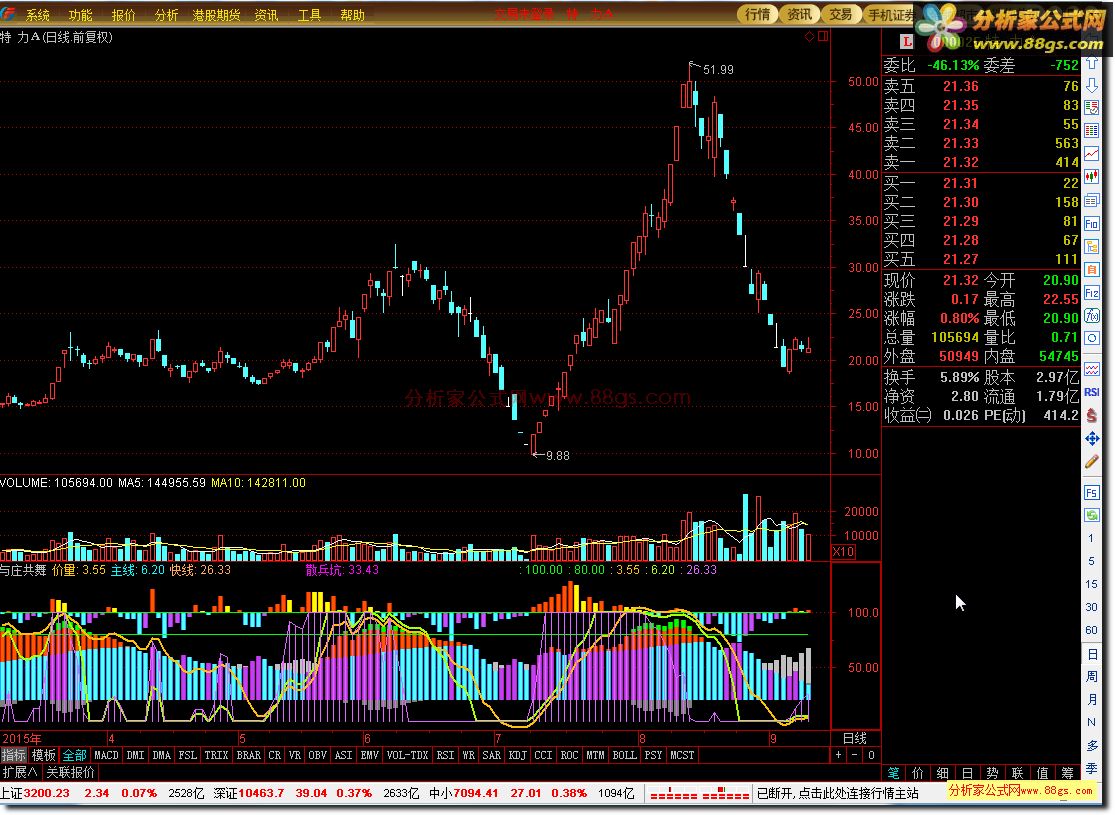The height and width of the screenshot is (815, 1115).
Task: Select the 细 tab at bottom right
Action: (x=943, y=773)
